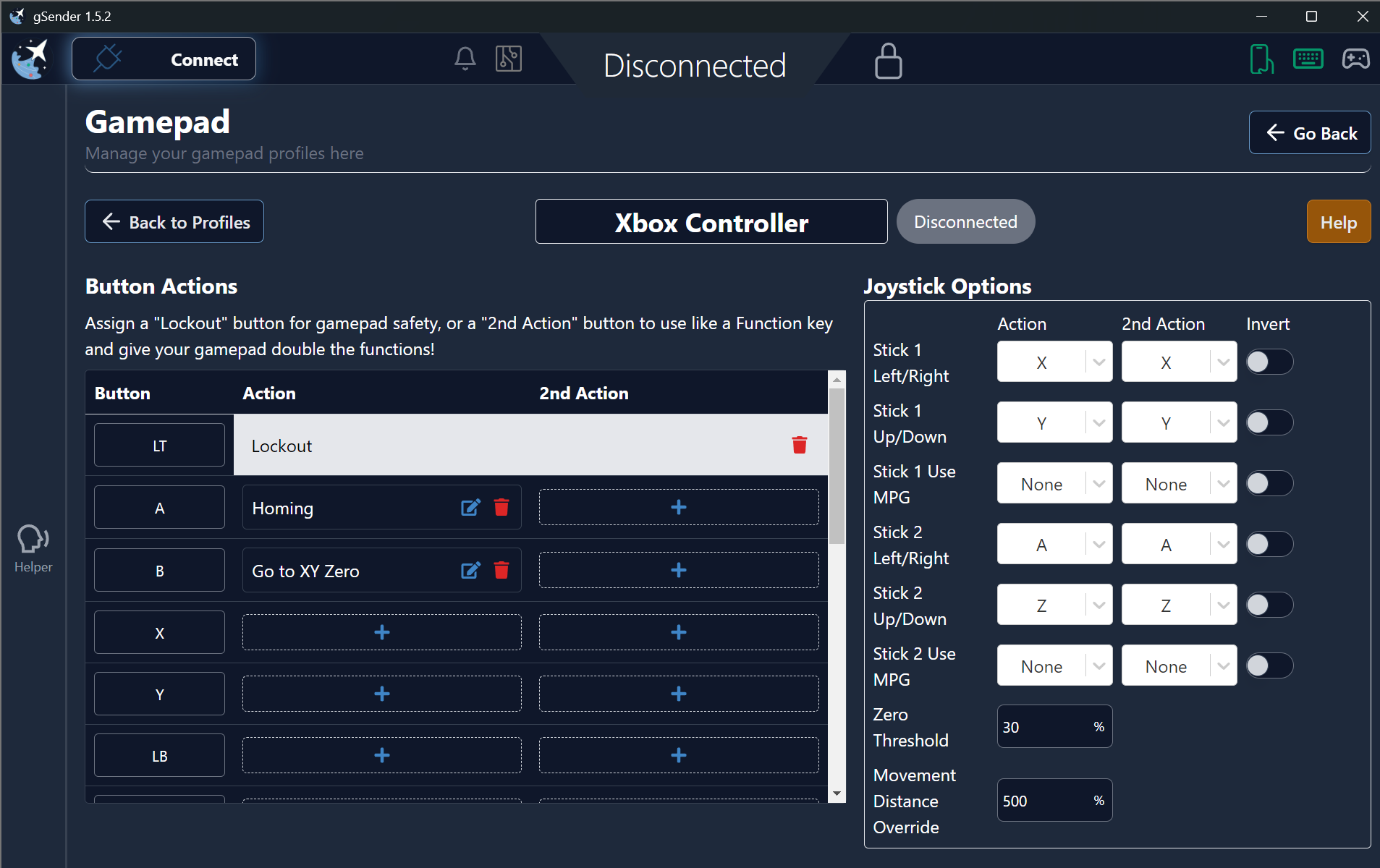Image resolution: width=1380 pixels, height=868 pixels.
Task: Add an Action for button X
Action: [x=382, y=632]
